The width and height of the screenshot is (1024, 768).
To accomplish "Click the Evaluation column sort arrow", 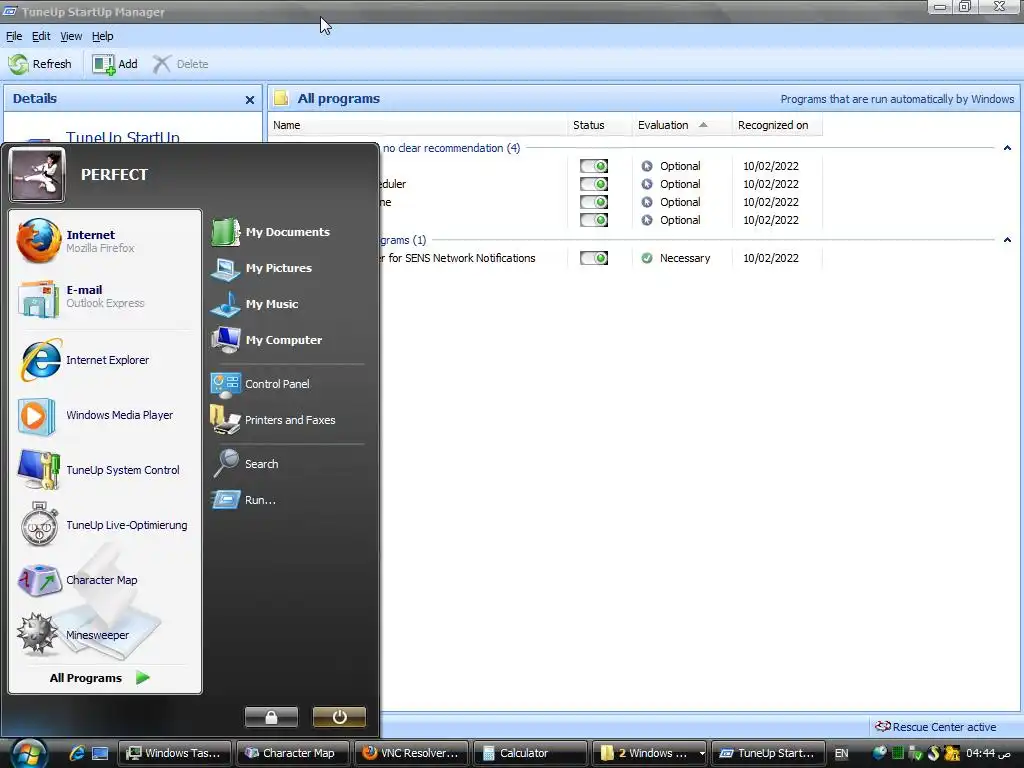I will [703, 125].
